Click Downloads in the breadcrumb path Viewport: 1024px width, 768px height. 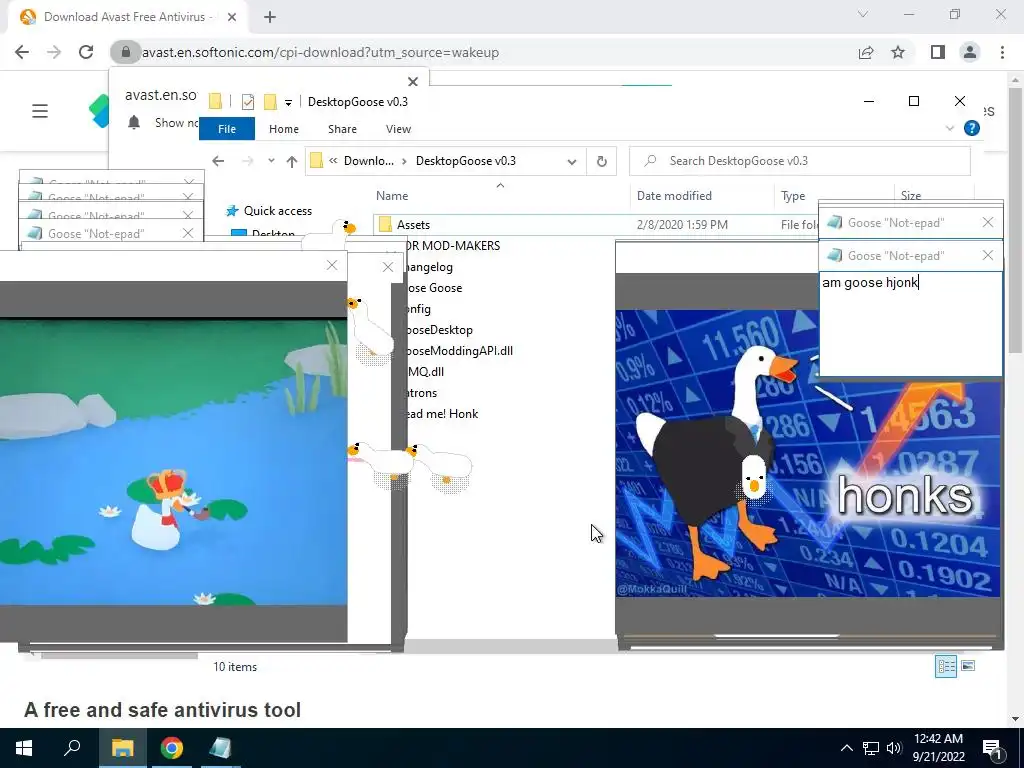click(x=368, y=161)
